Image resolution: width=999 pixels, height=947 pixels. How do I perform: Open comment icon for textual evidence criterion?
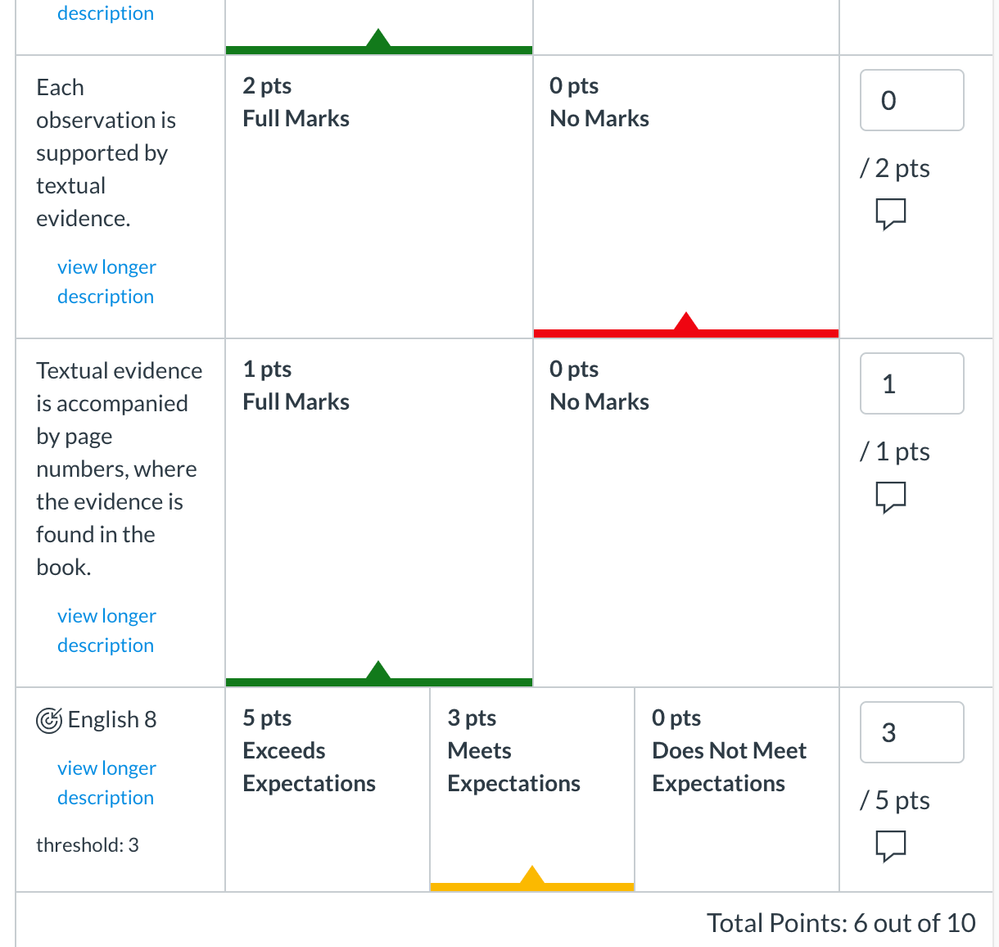(x=891, y=213)
